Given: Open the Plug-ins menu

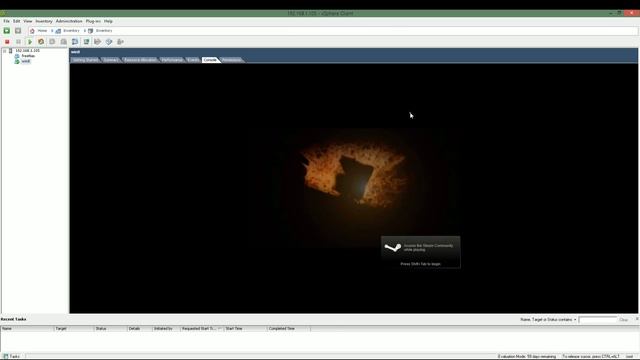Looking at the screenshot, I should point(93,21).
